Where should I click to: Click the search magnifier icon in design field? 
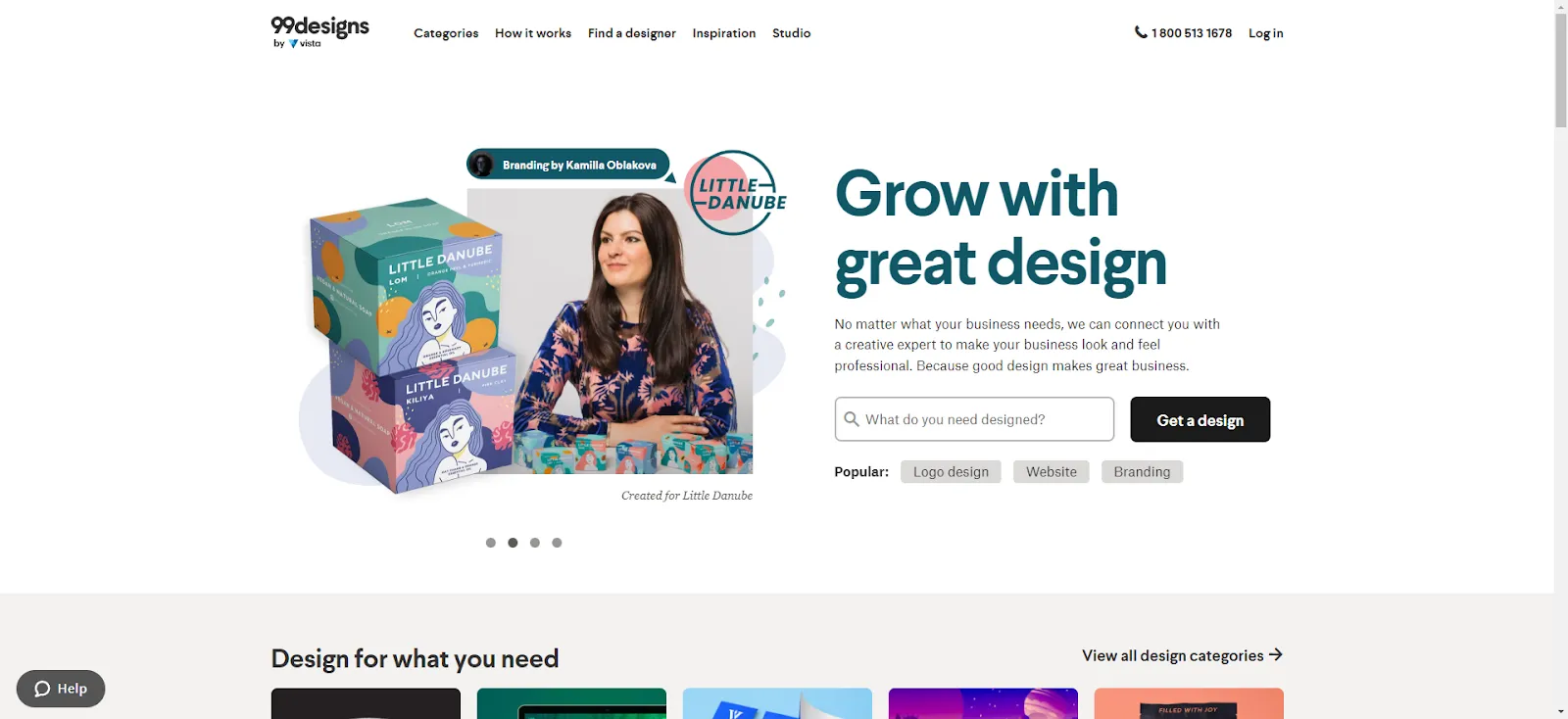pos(852,419)
